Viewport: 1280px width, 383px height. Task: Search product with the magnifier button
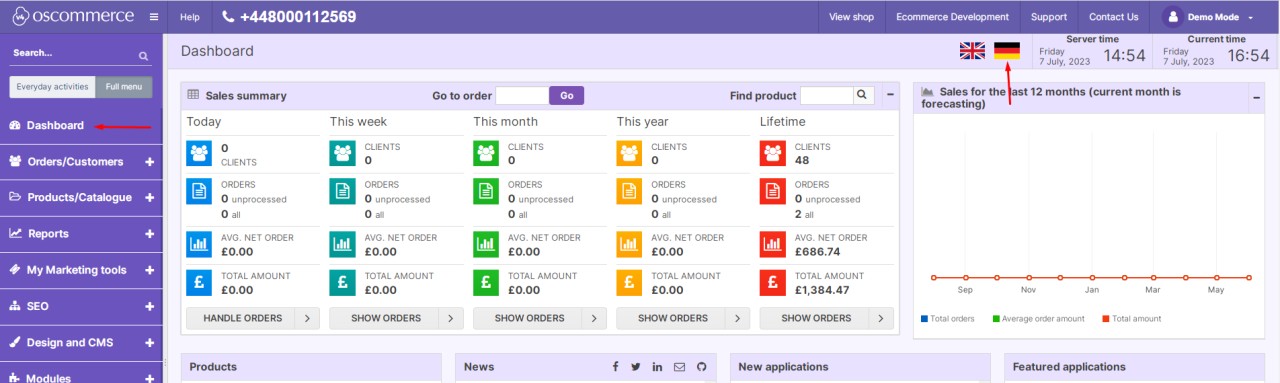click(863, 96)
